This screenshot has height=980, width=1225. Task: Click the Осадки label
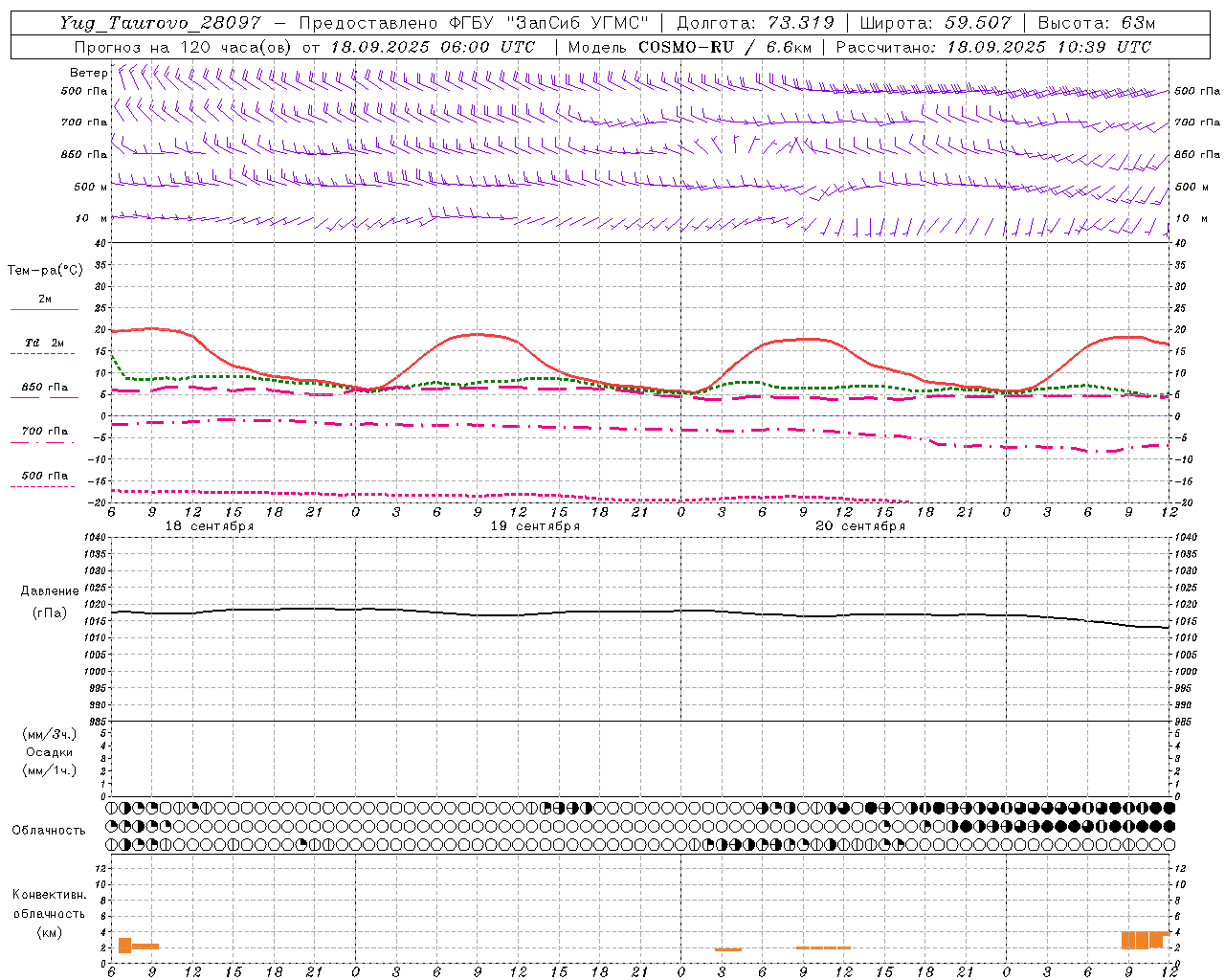[x=50, y=752]
